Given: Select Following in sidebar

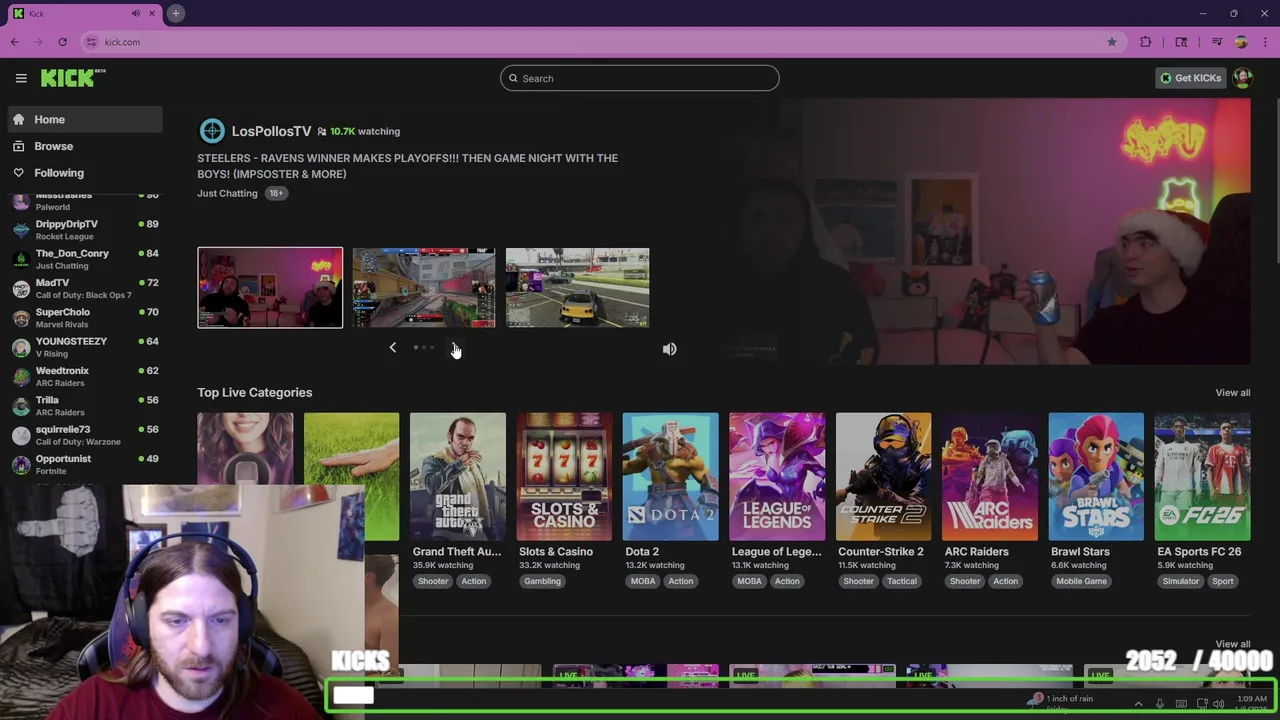Looking at the screenshot, I should click(x=86, y=173).
